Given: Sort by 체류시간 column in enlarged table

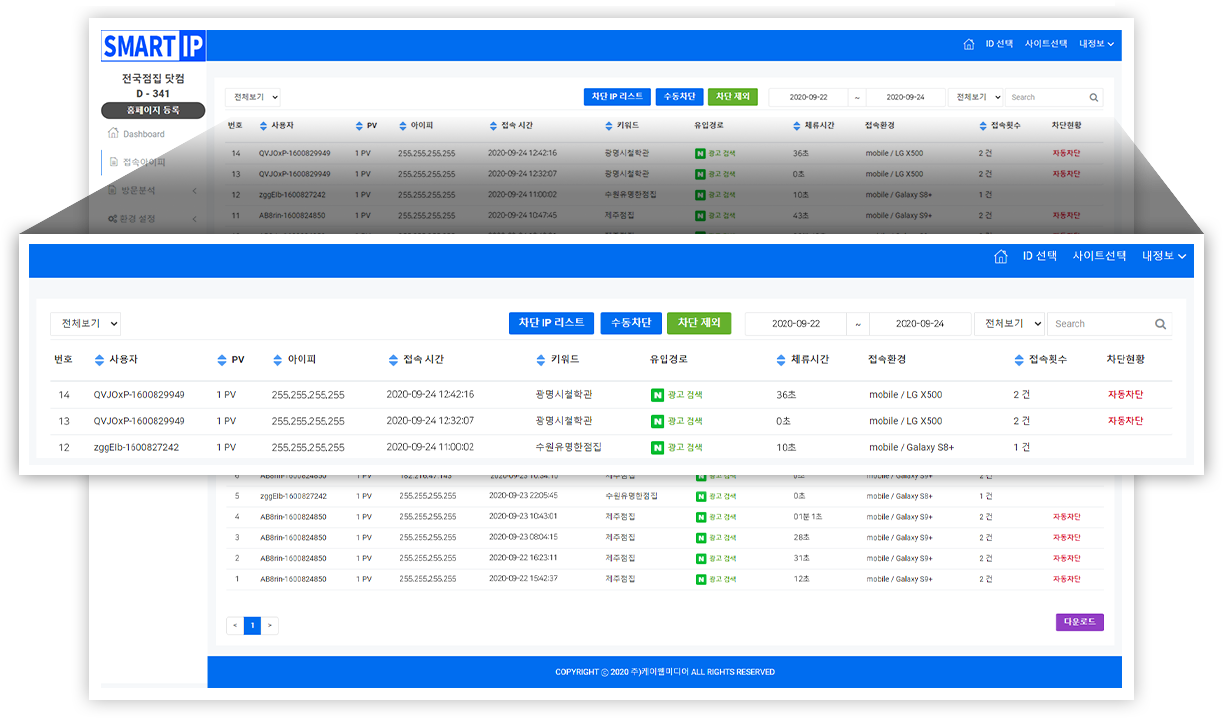Looking at the screenshot, I should coord(782,360).
